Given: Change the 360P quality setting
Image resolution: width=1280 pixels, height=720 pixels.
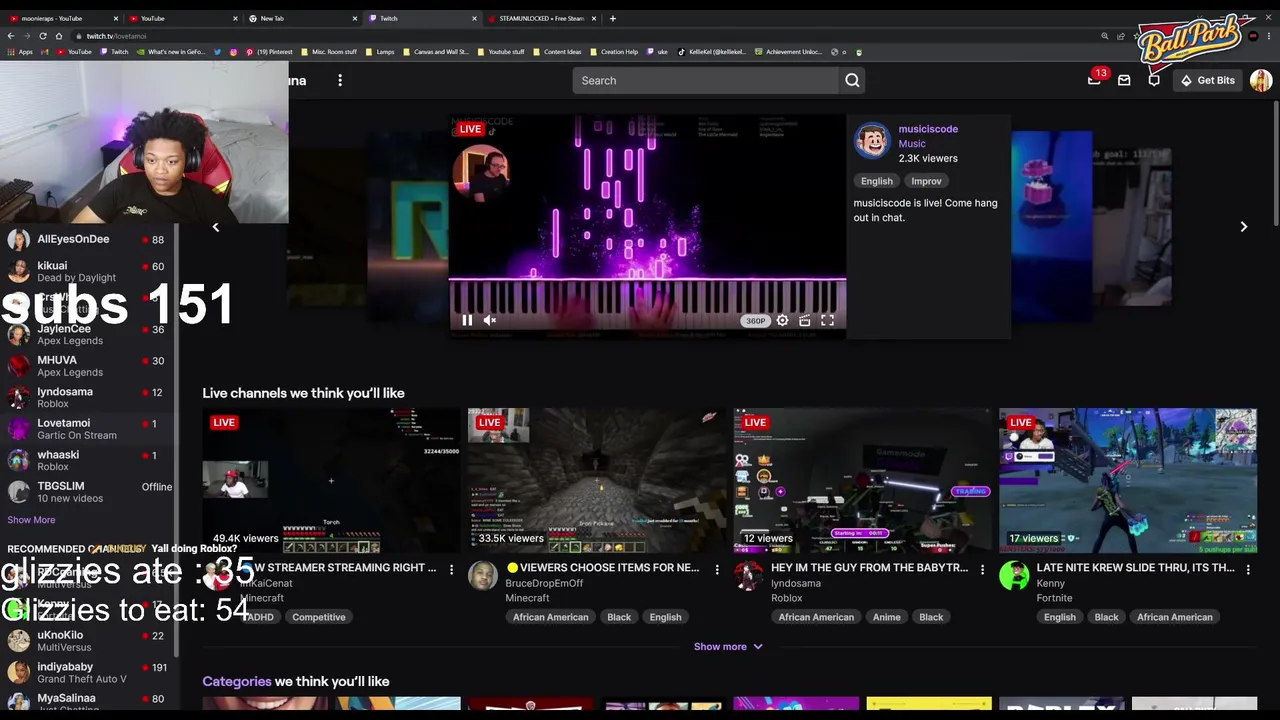Looking at the screenshot, I should [755, 321].
